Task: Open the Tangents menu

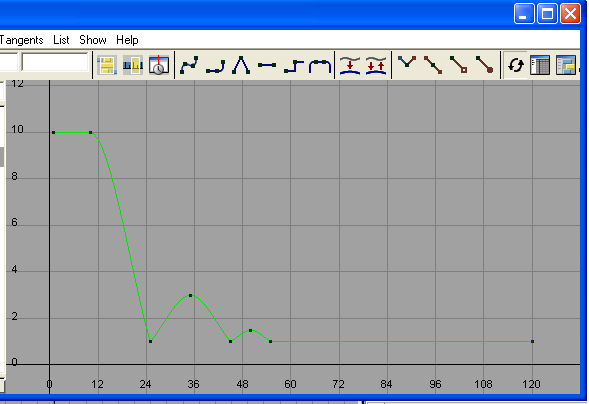Action: pos(21,40)
